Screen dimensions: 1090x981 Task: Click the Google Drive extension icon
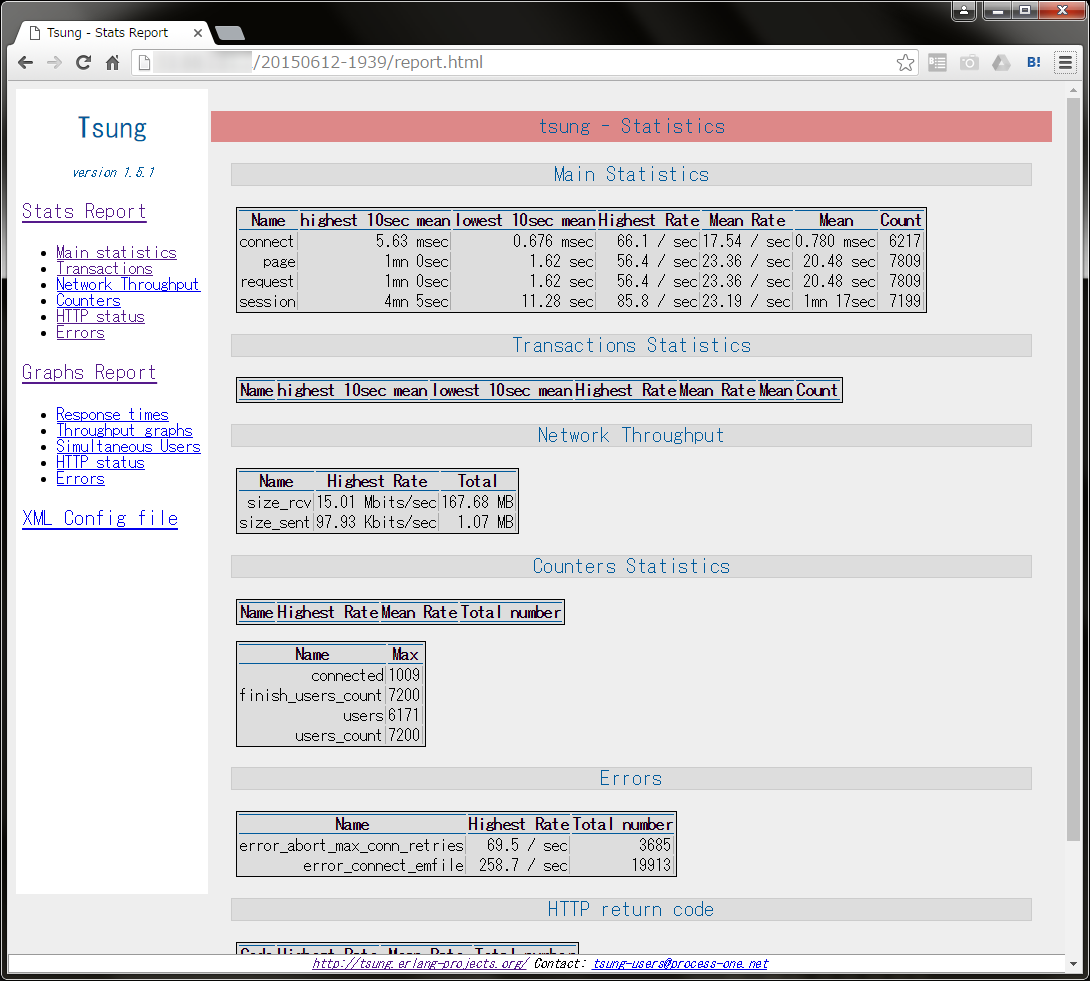pyautogui.click(x=1001, y=63)
